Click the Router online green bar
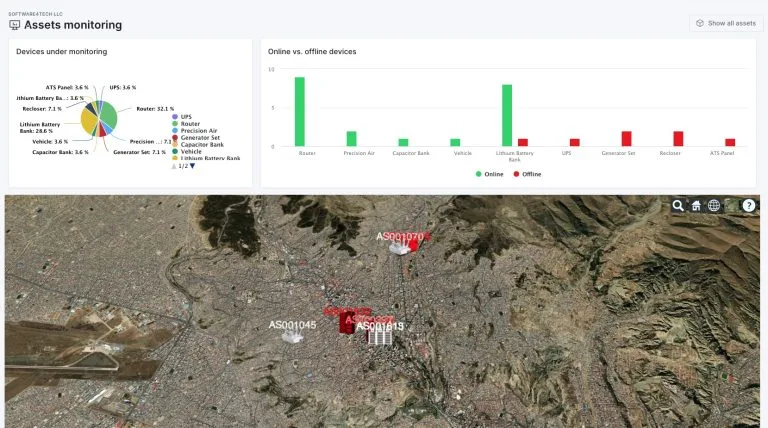768x428 pixels. (300, 112)
